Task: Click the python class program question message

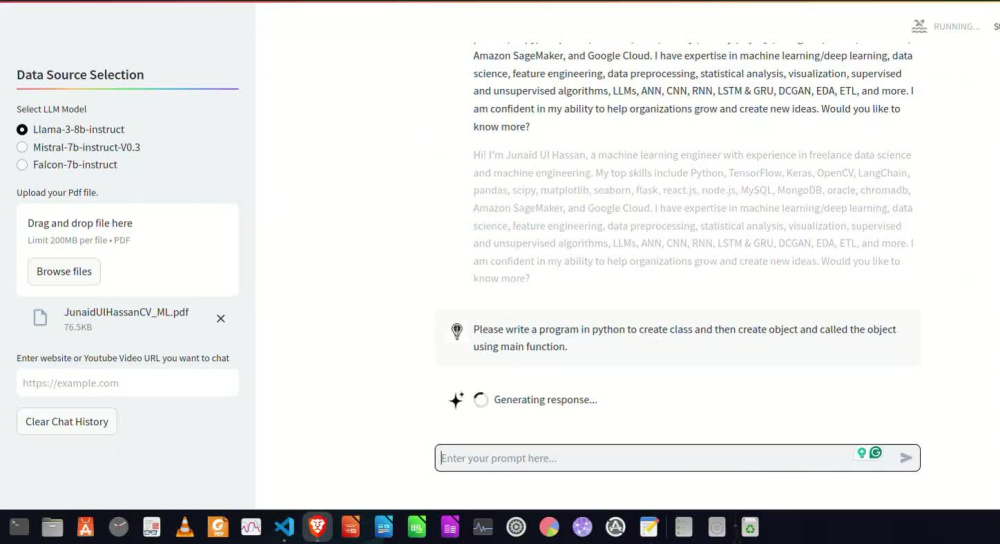Action: click(684, 338)
